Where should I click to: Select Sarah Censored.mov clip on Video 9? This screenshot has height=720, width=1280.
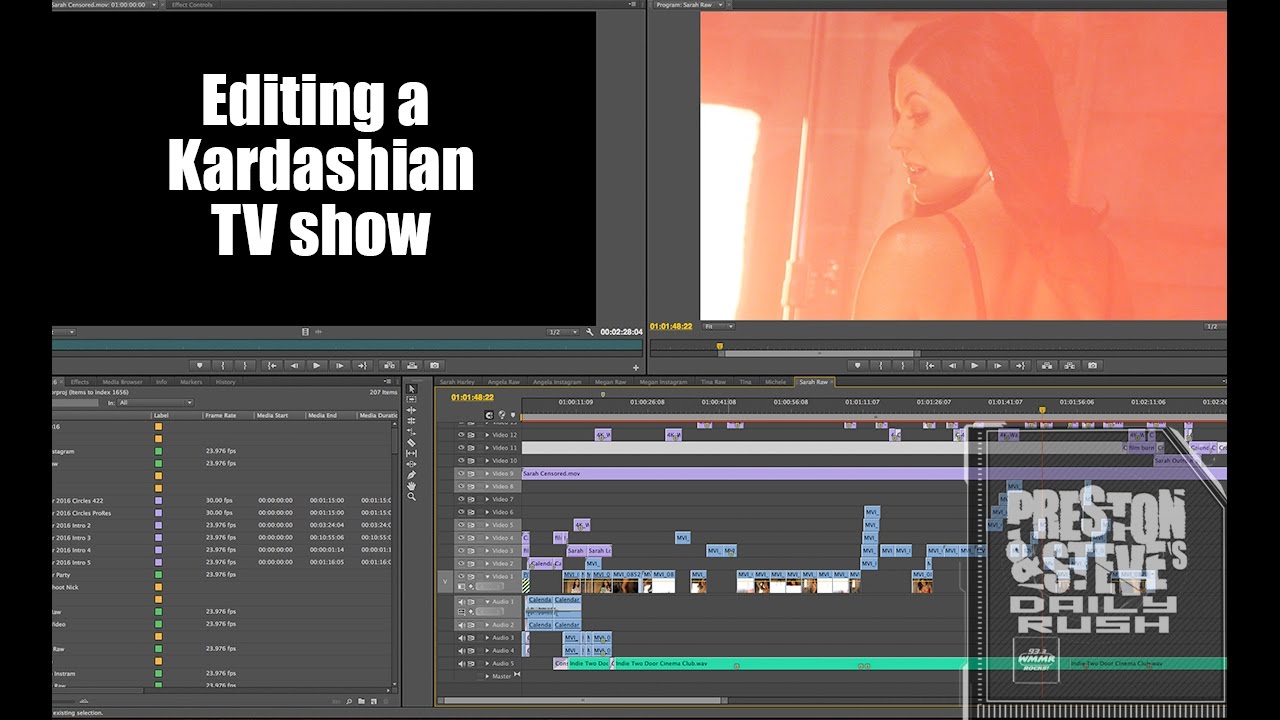(x=873, y=473)
